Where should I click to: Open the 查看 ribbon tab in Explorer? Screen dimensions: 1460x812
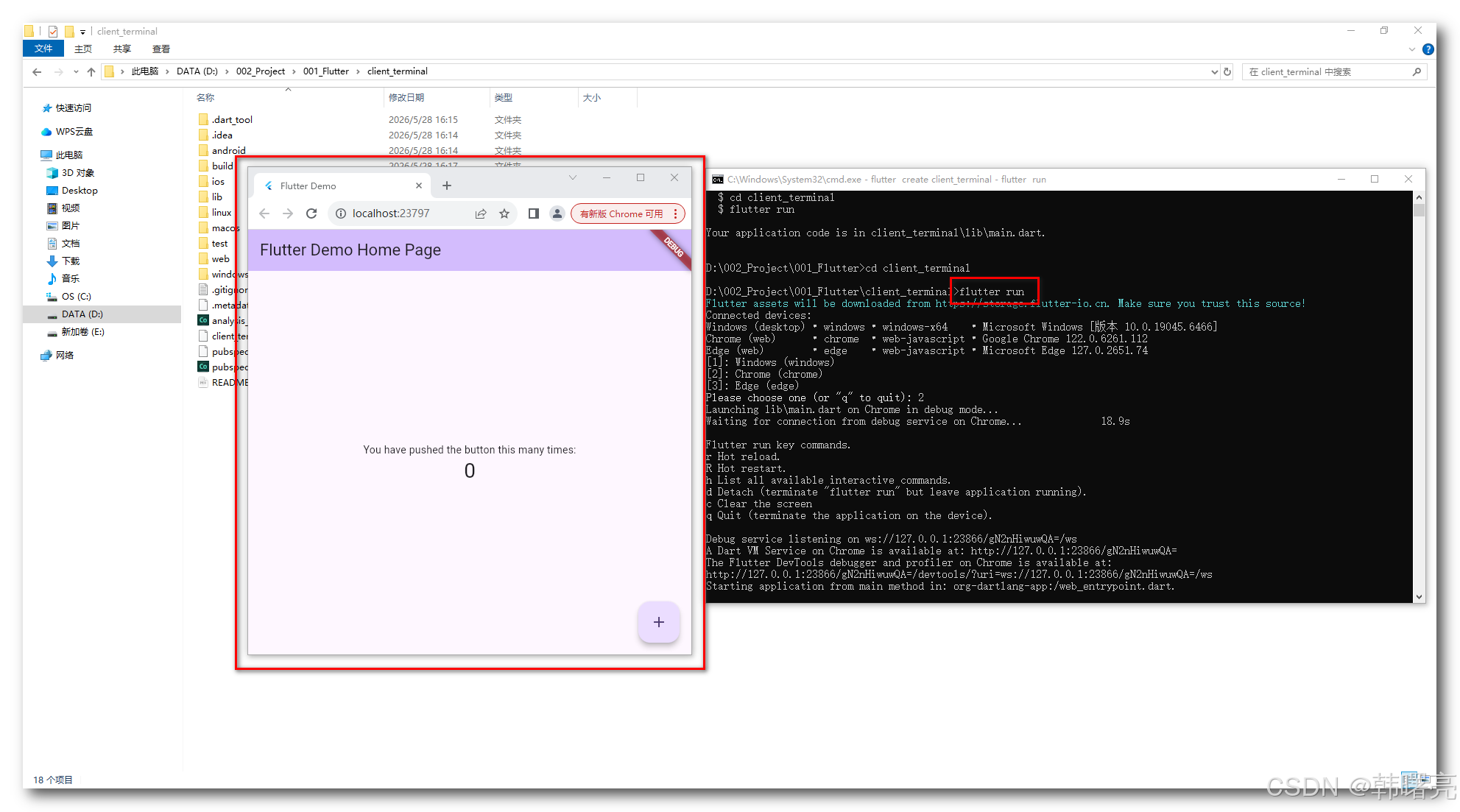click(161, 49)
